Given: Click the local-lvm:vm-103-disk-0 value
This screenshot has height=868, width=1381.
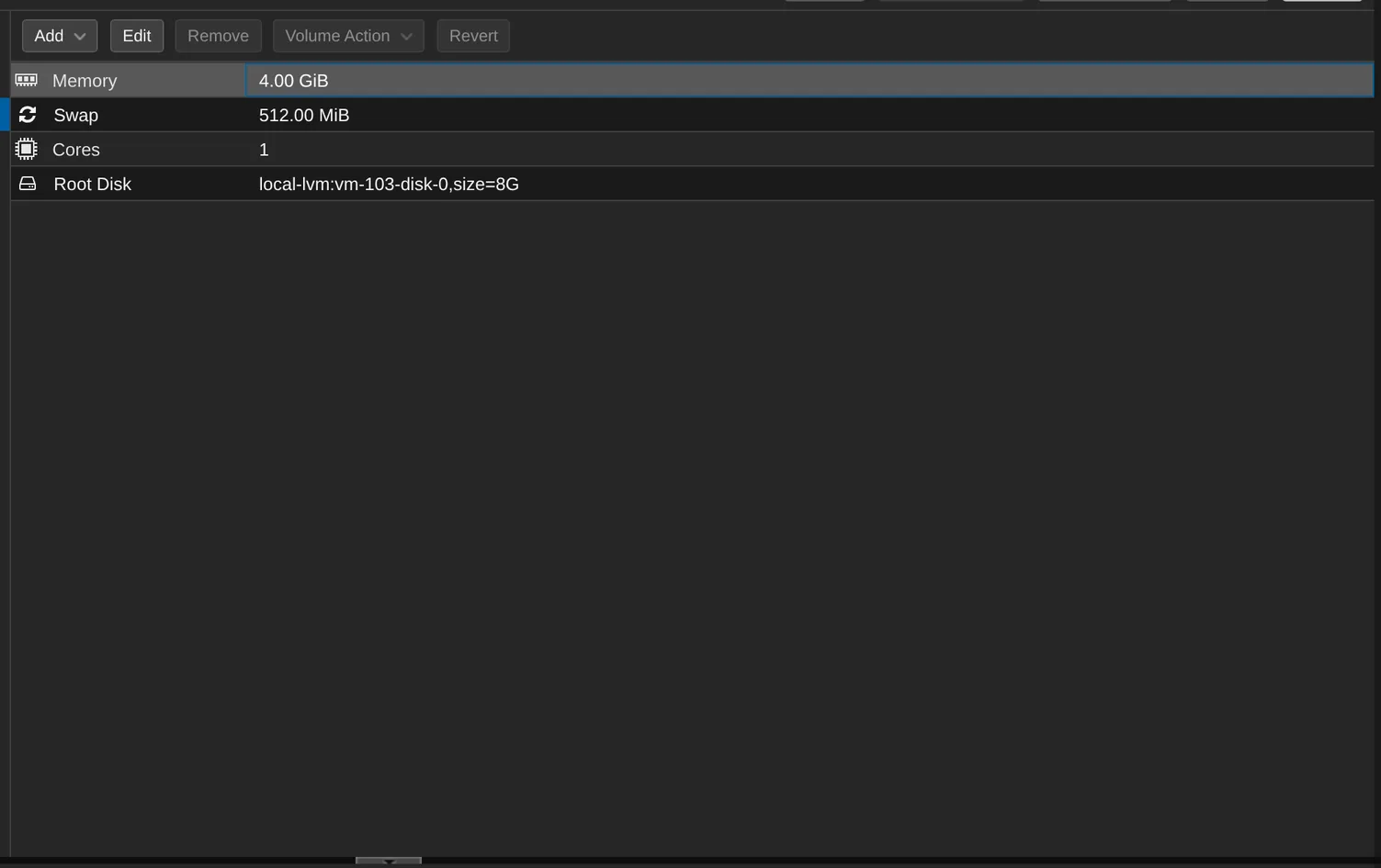Looking at the screenshot, I should tap(389, 184).
